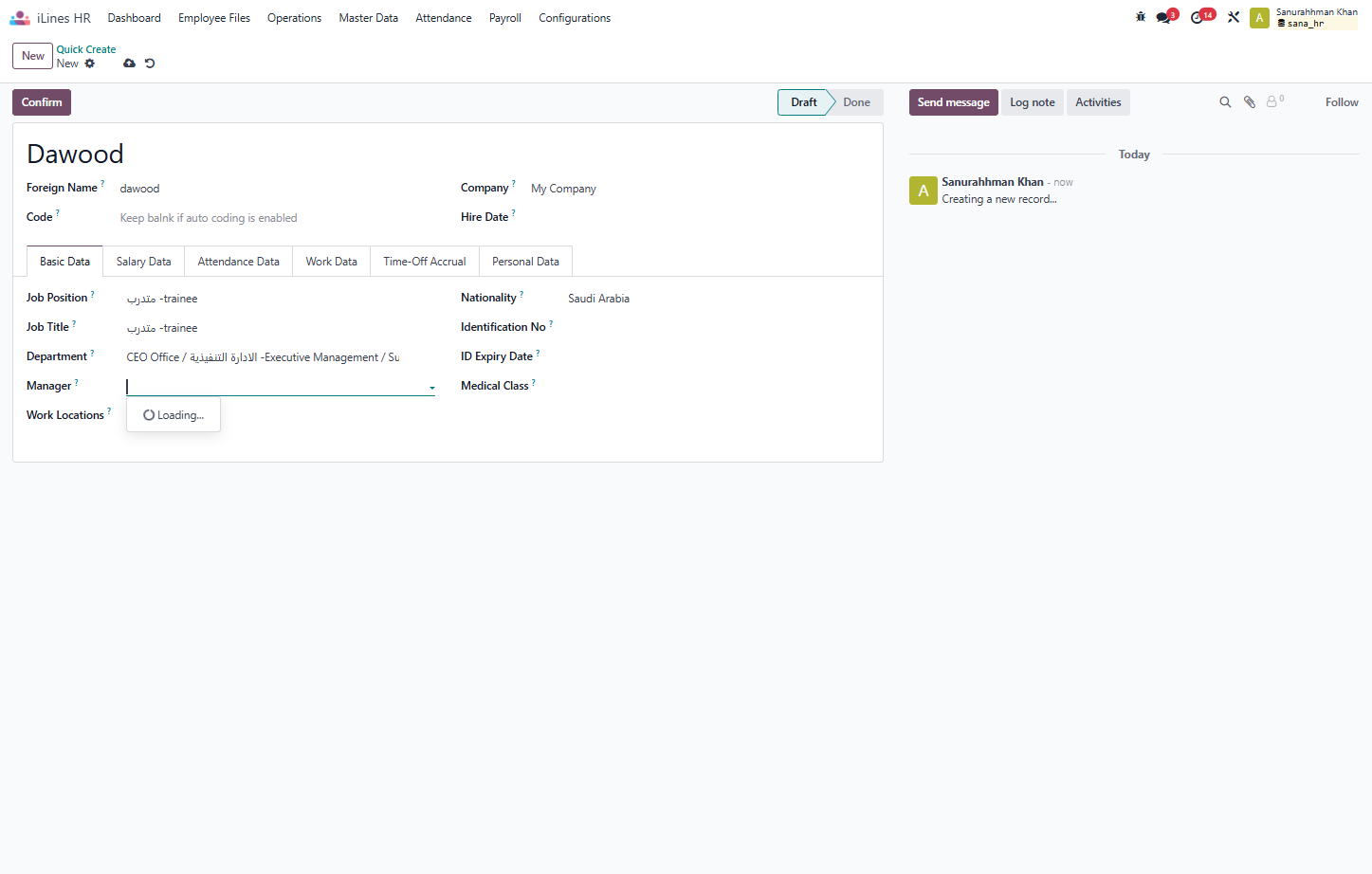
Task: Click the iLines HR app logo icon
Action: [x=20, y=18]
